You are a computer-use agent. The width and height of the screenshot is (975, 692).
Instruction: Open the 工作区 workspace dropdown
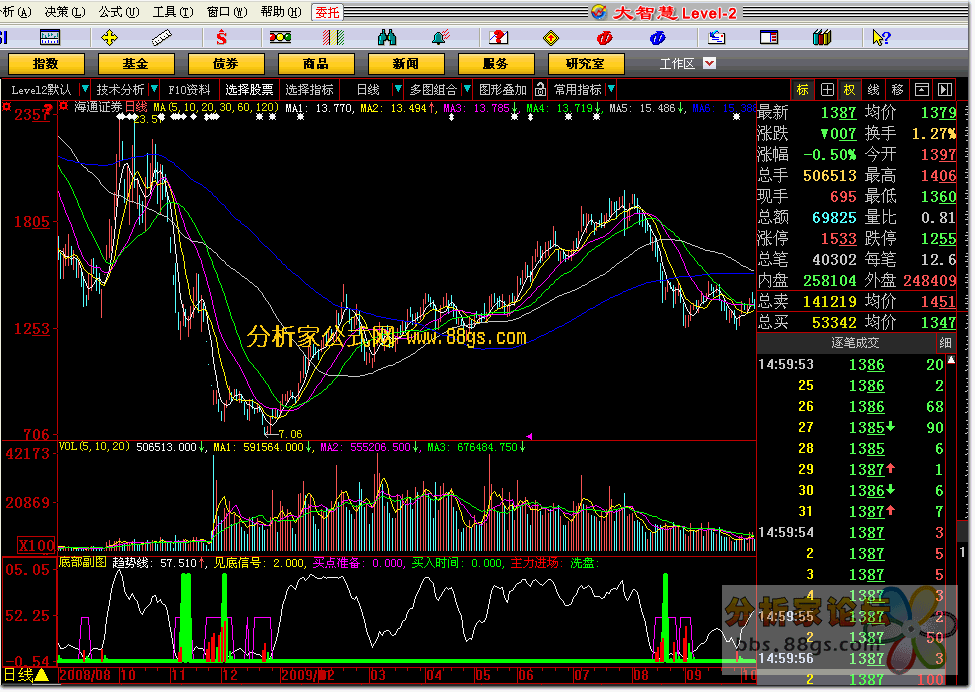point(709,63)
